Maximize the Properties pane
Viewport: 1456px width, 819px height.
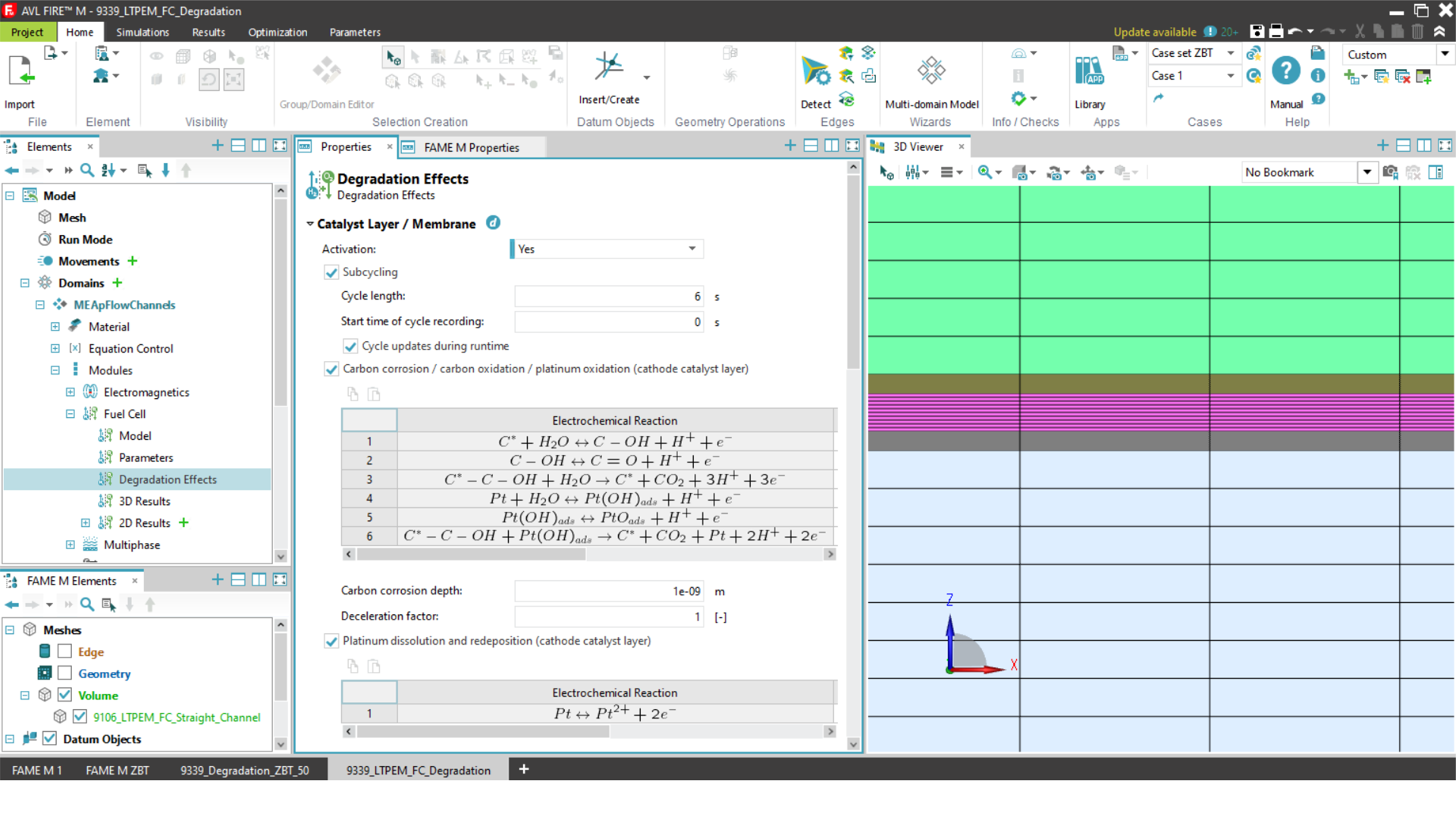click(x=852, y=146)
